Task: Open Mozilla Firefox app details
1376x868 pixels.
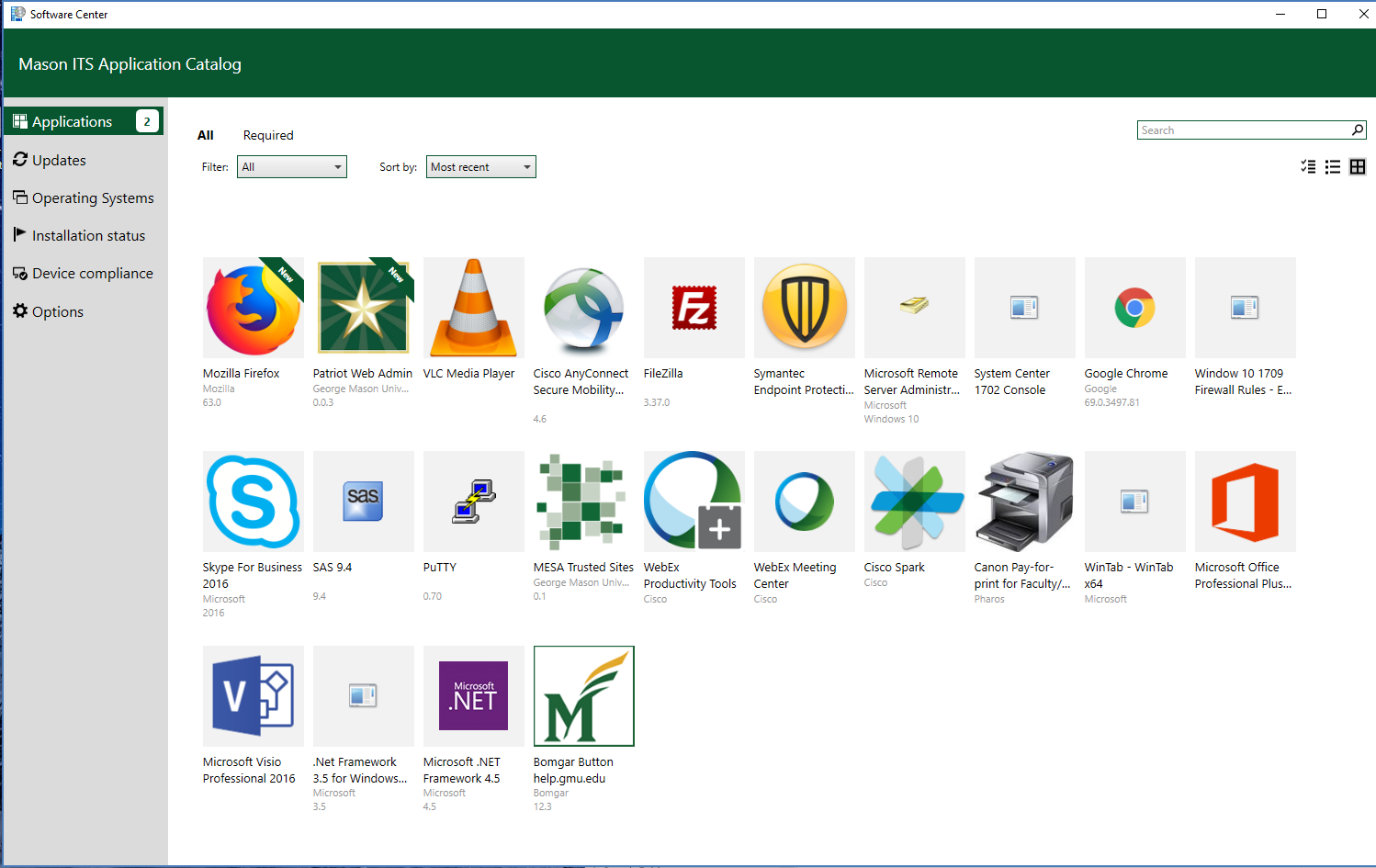Action: [253, 308]
